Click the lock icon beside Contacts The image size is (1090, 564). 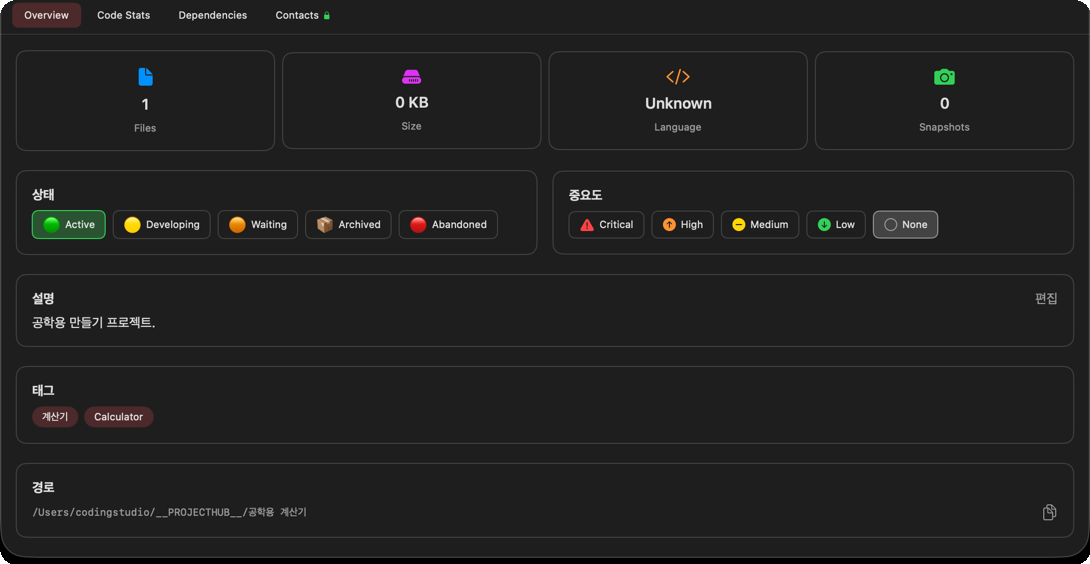pyautogui.click(x=327, y=15)
